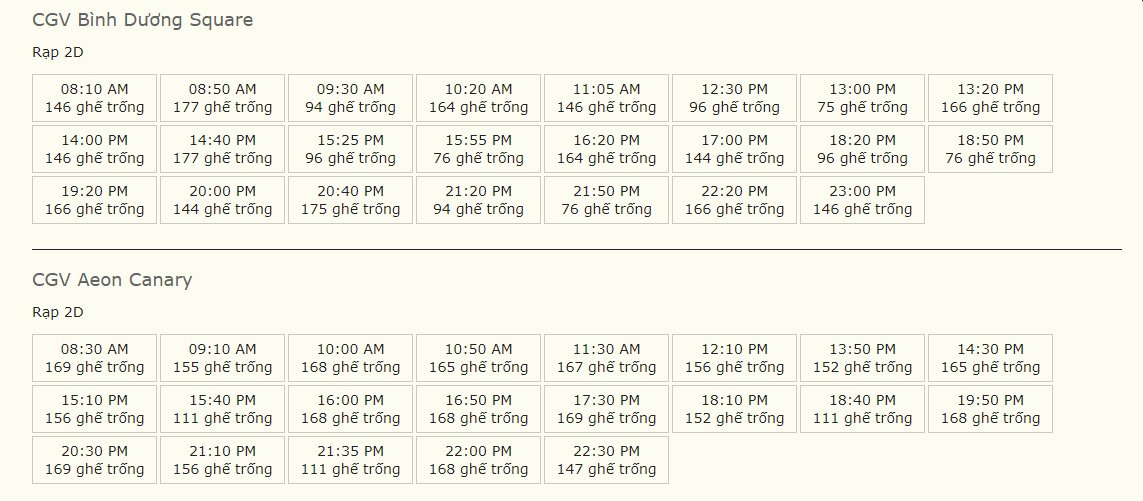Pick the 10:00 AM showtime
Image resolution: width=1143 pixels, height=501 pixels.
click(350, 358)
